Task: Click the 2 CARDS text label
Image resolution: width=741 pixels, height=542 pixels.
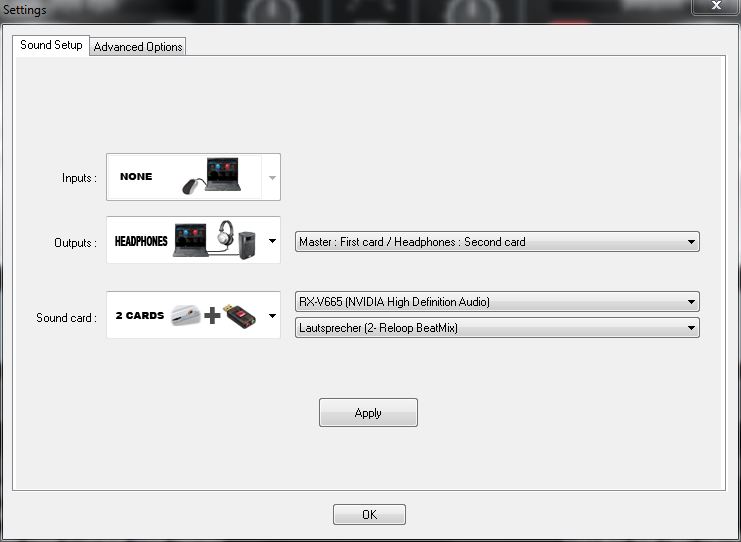Action: pos(140,316)
